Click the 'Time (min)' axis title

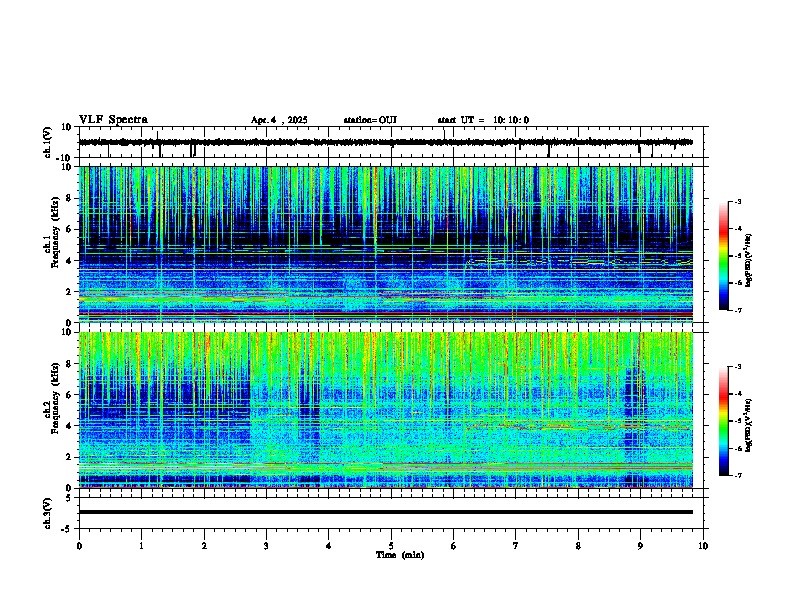coord(400,555)
